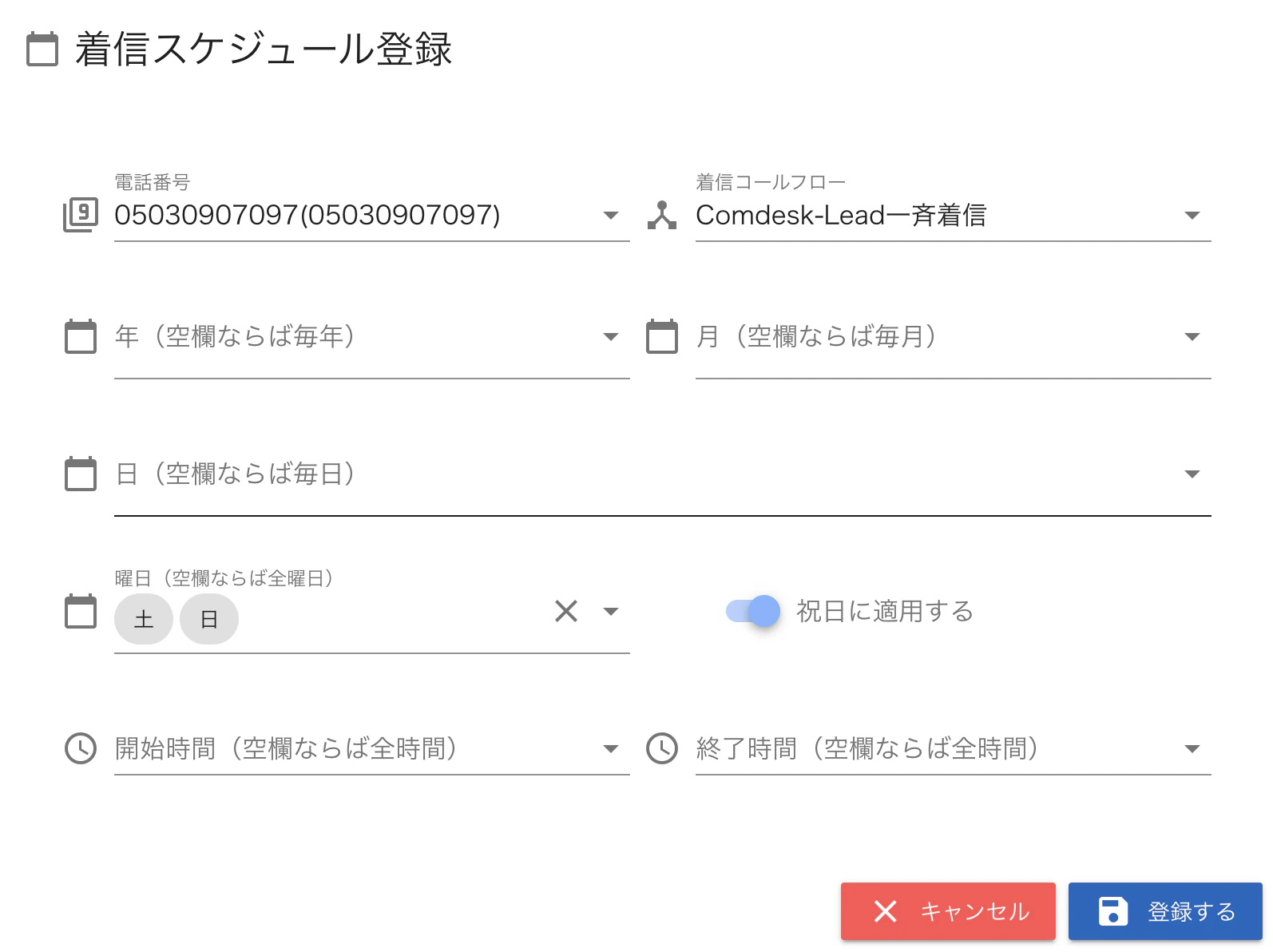Click the キャンセル button
This screenshot has height=952, width=1273.
tap(948, 911)
